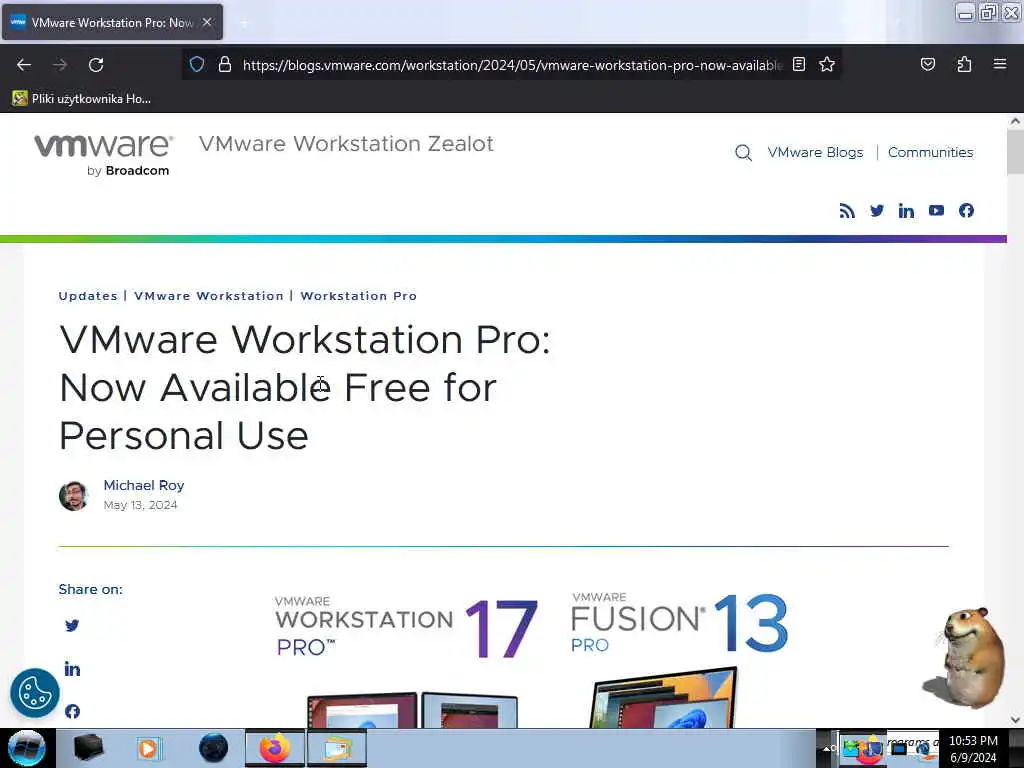Screen dimensions: 1024x768
Task: Show hidden tray icons arrow
Action: (826, 749)
